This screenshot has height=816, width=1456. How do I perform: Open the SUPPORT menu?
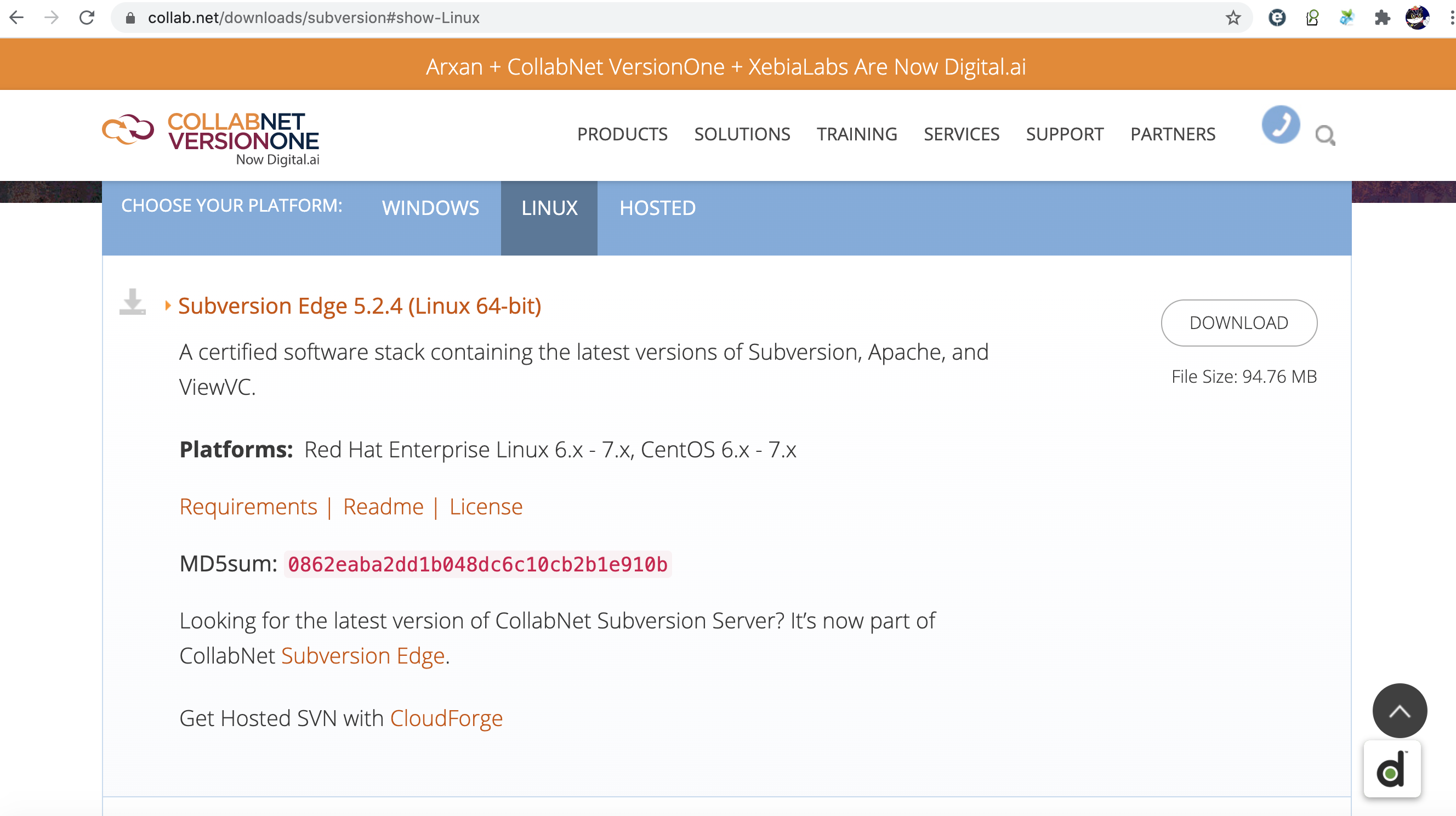(x=1065, y=134)
